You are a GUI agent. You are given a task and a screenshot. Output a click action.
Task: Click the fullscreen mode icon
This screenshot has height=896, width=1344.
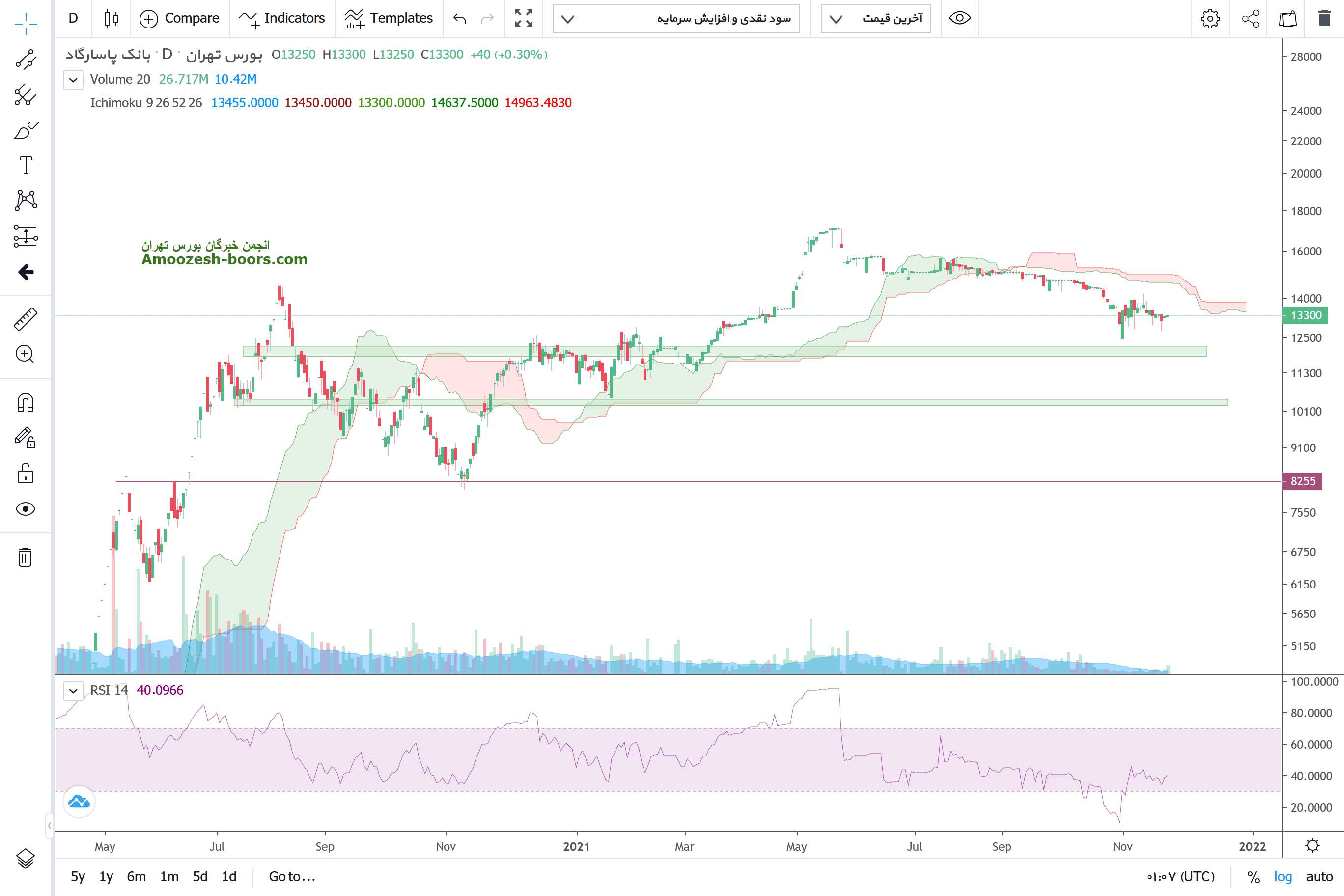click(523, 19)
